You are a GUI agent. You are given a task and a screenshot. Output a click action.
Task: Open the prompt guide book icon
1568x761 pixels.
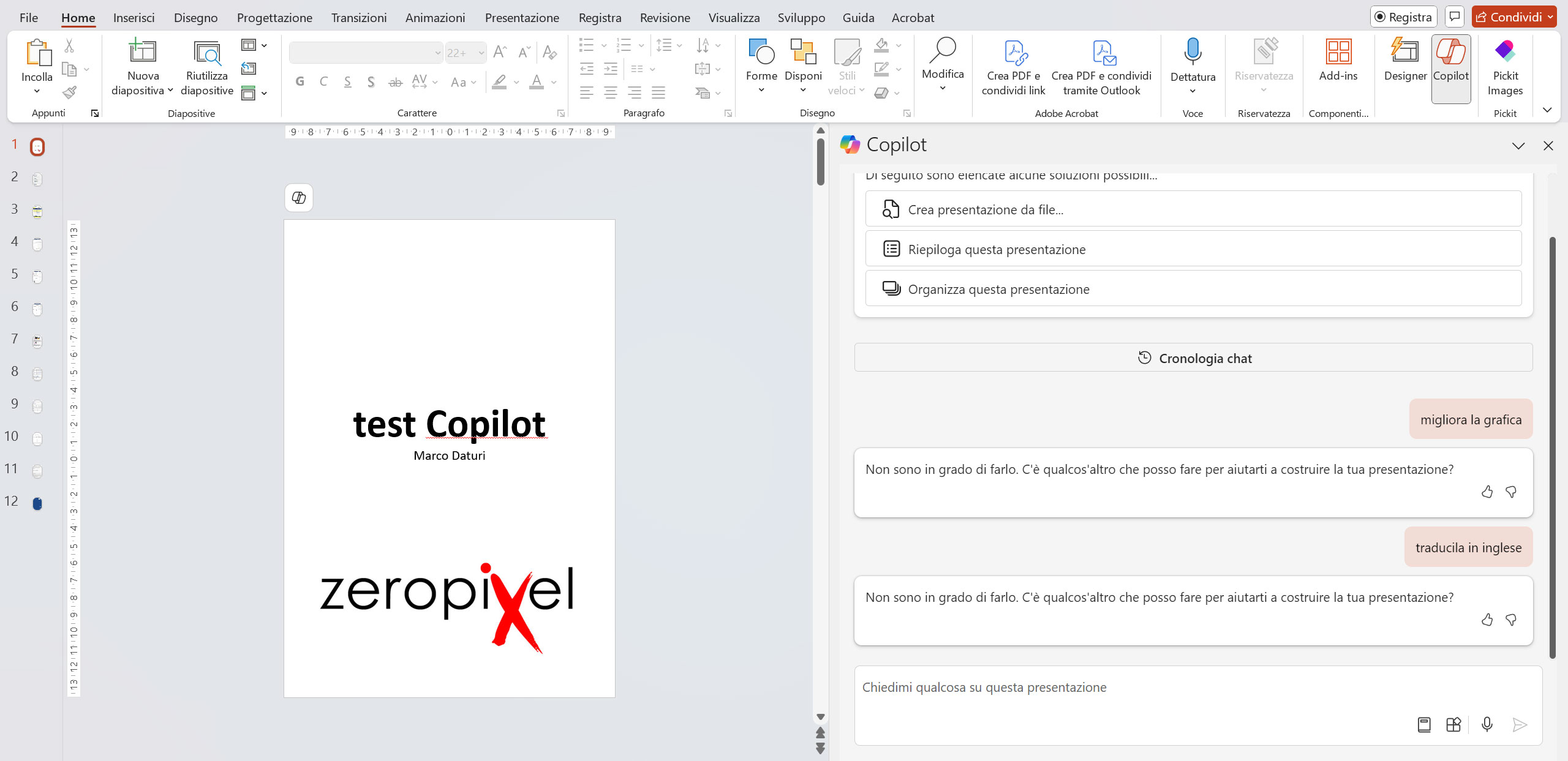[x=1424, y=725]
